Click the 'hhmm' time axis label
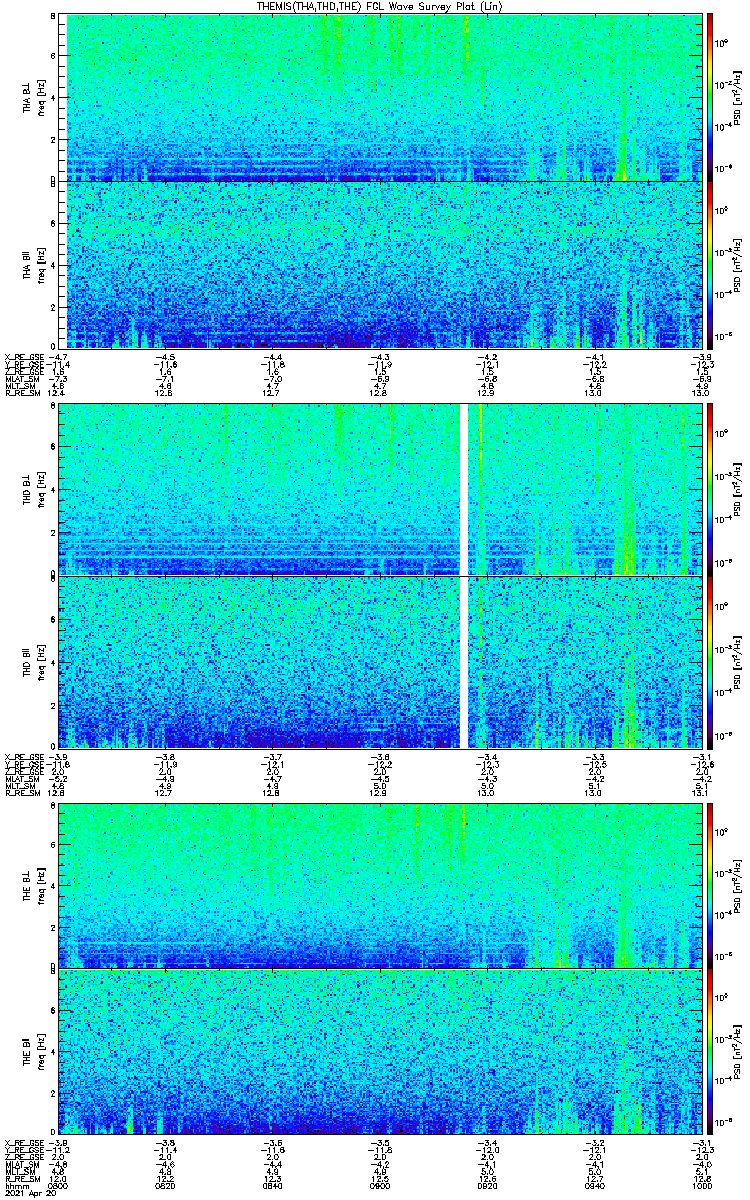Viewport: 750px width, 1200px height. click(15, 1185)
